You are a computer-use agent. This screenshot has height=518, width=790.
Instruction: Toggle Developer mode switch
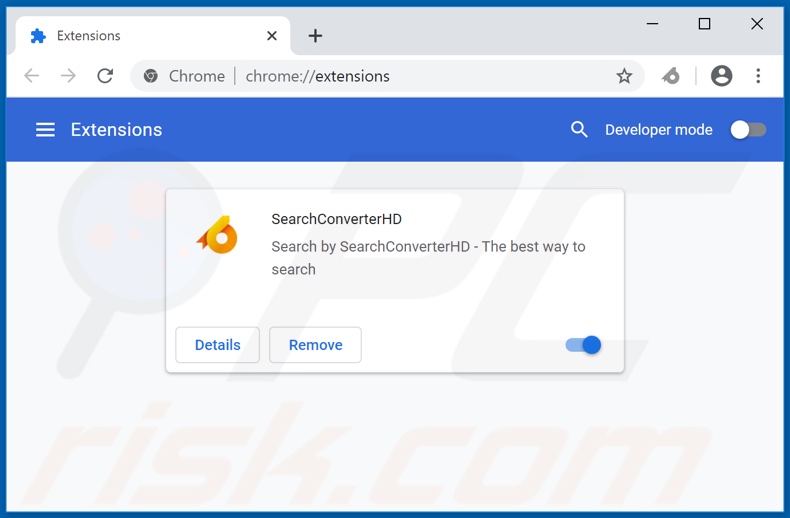[x=748, y=130]
